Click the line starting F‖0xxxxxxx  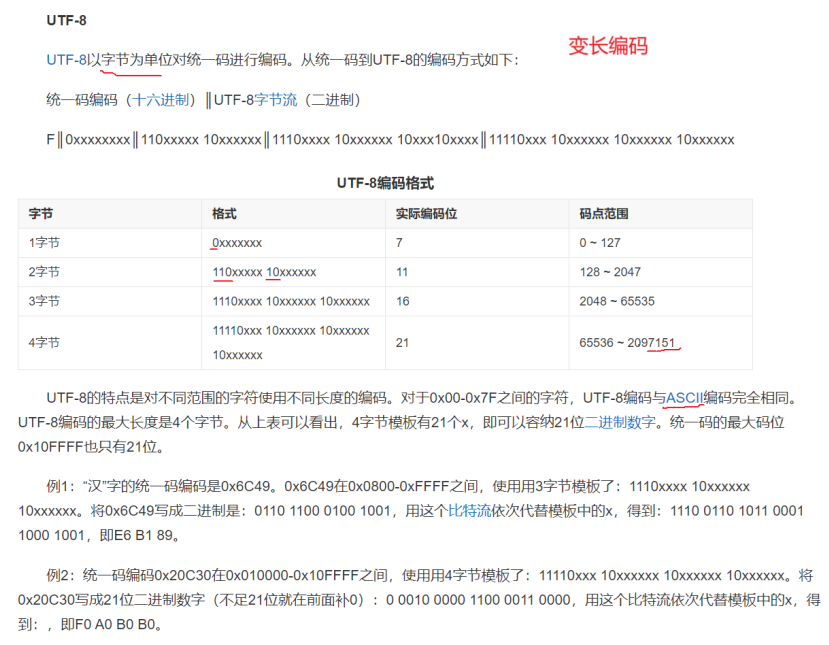[390, 140]
